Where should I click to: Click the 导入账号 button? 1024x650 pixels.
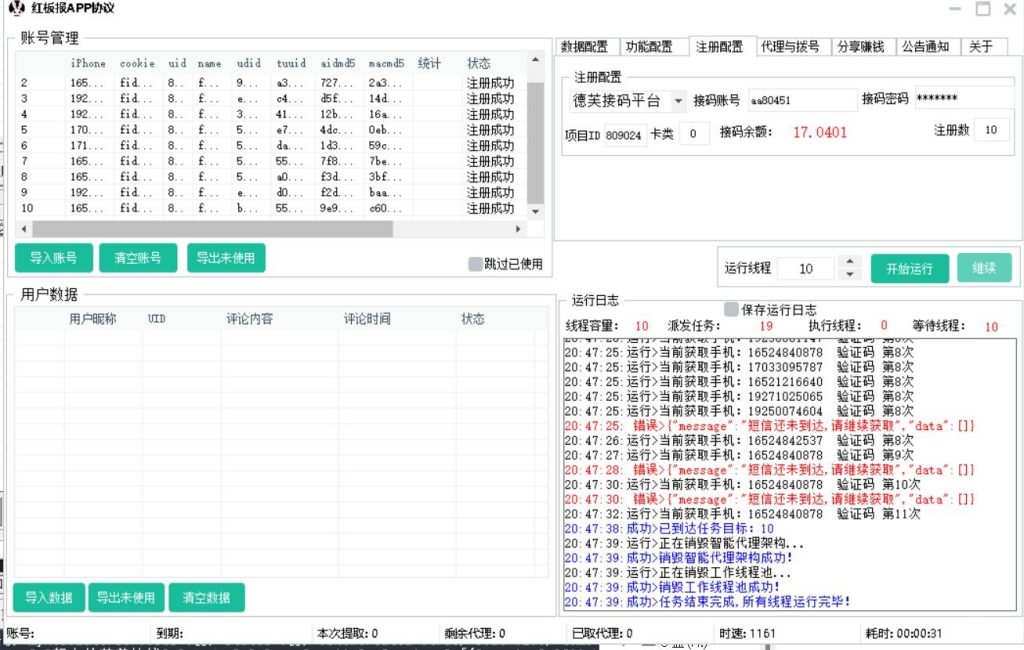pos(52,257)
